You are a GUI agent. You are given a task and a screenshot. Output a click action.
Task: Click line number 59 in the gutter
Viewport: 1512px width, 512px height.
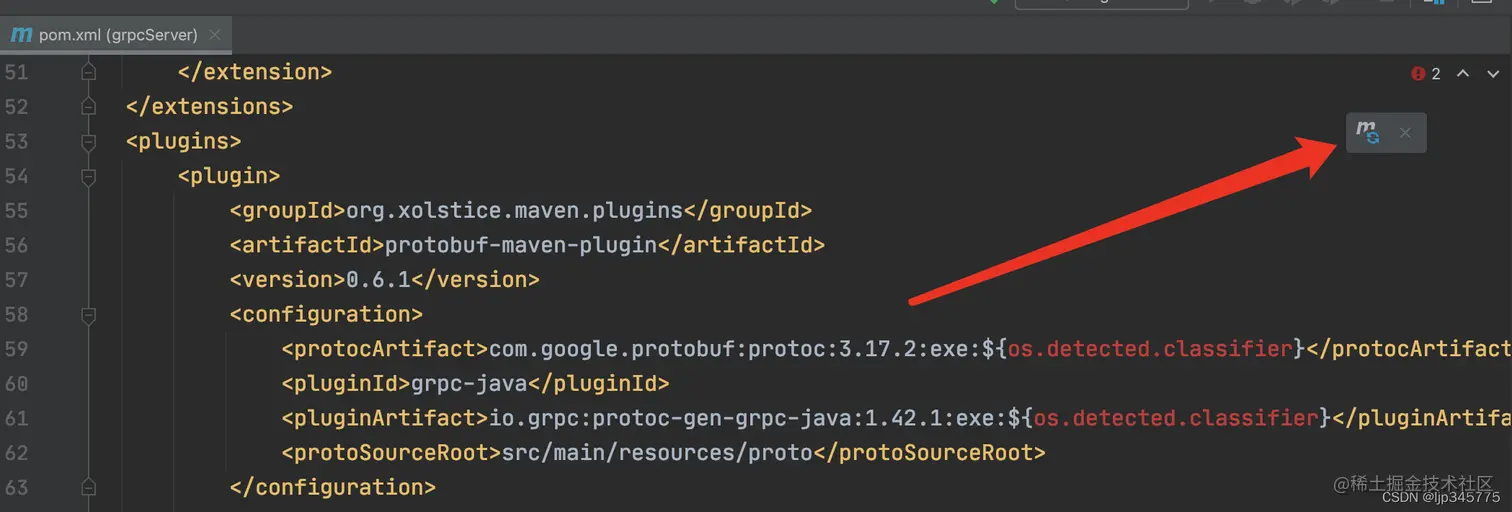click(x=16, y=349)
